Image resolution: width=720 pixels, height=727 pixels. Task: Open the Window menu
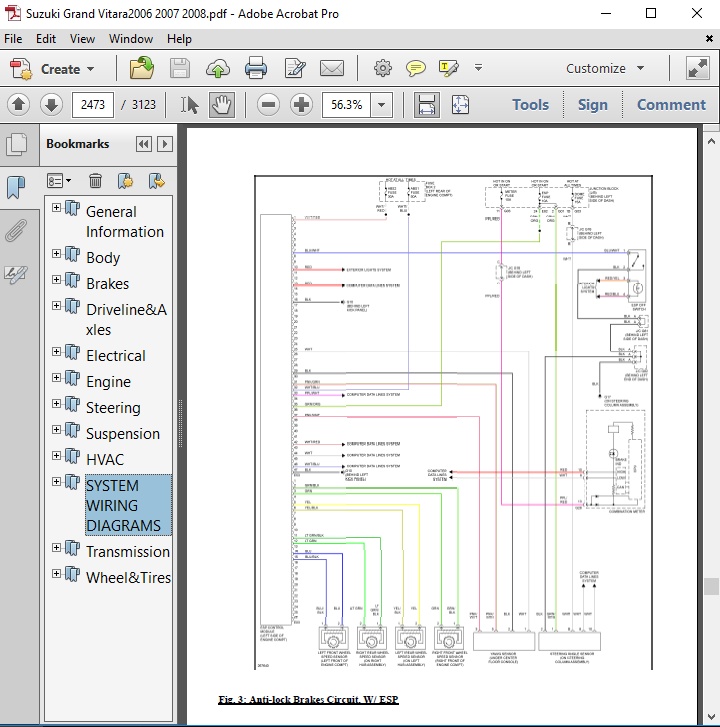(131, 39)
